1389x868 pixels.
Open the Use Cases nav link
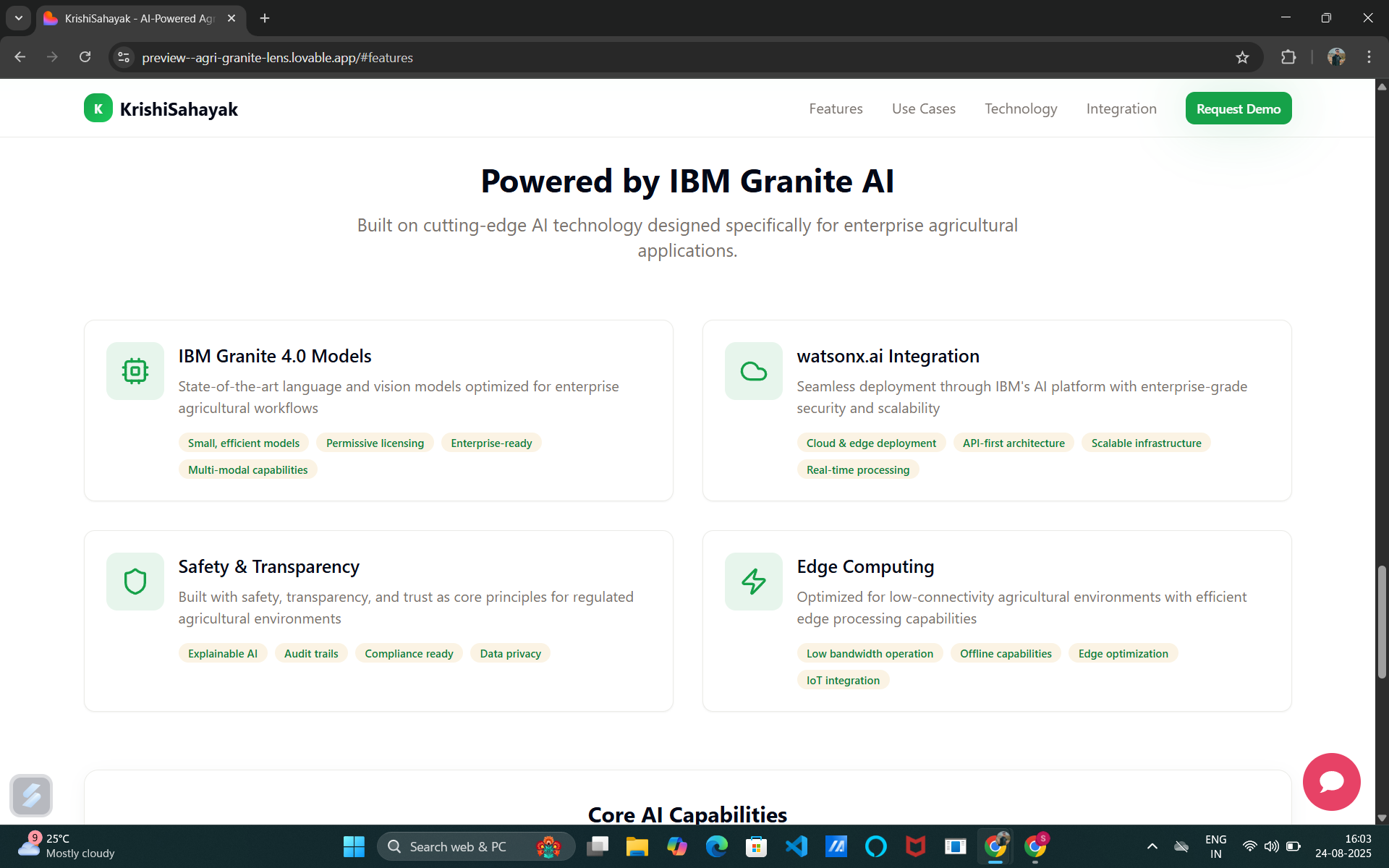(x=923, y=109)
